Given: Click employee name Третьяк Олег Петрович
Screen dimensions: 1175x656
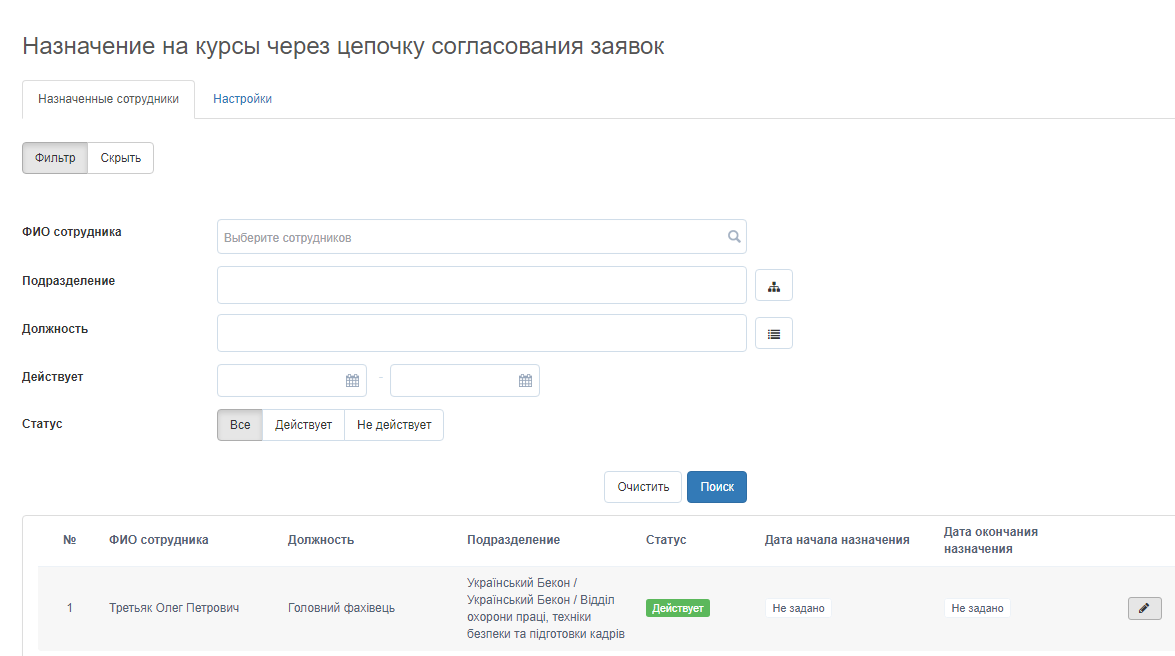Looking at the screenshot, I should coord(174,608).
